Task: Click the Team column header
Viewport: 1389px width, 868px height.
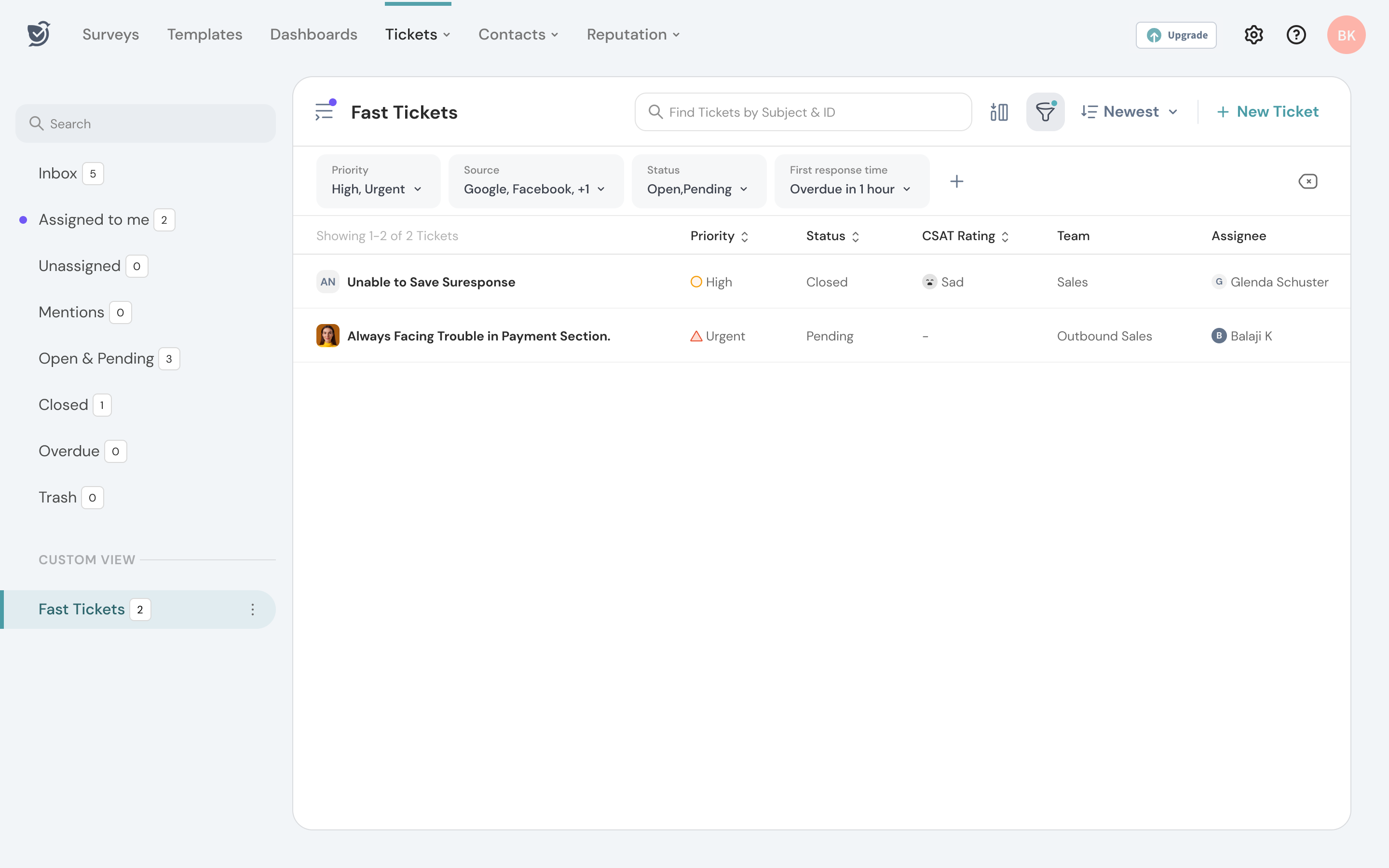Action: 1073,236
